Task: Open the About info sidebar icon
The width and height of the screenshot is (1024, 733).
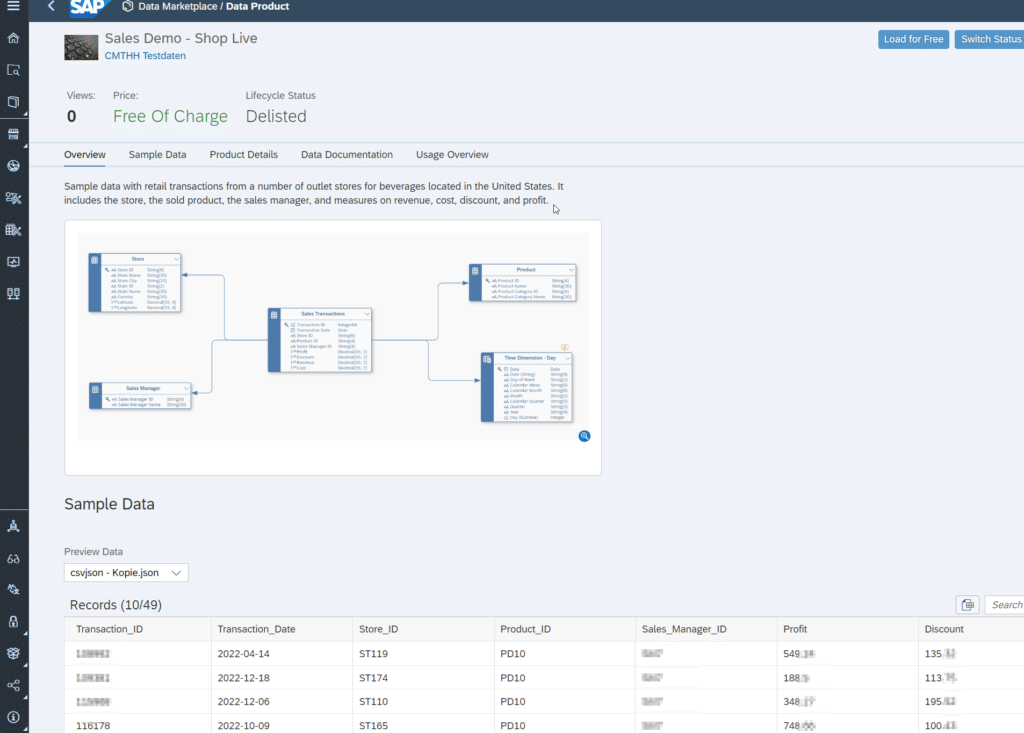Action: (13, 717)
